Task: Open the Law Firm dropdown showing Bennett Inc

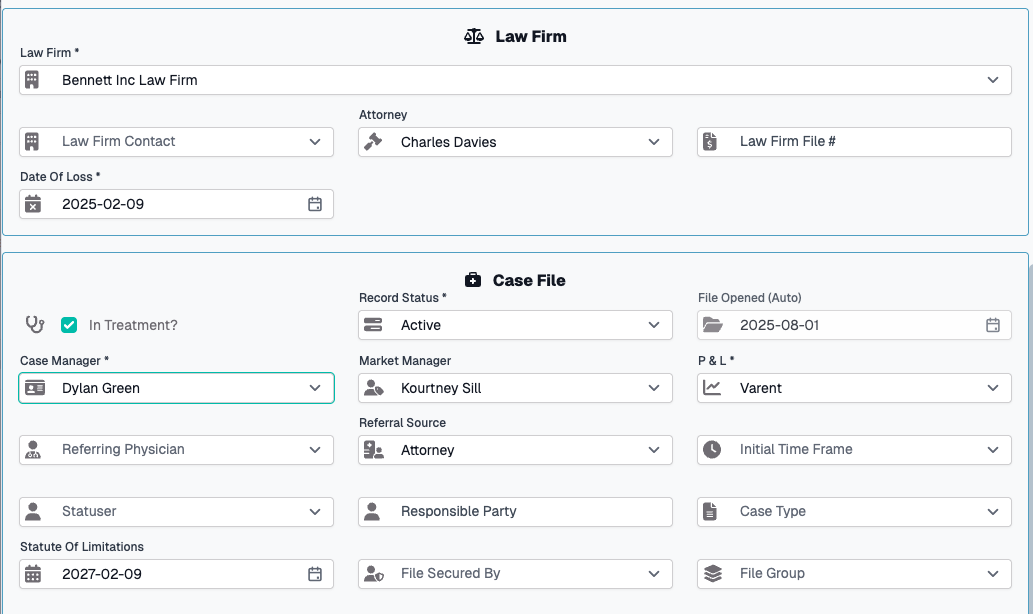Action: pyautogui.click(x=515, y=80)
